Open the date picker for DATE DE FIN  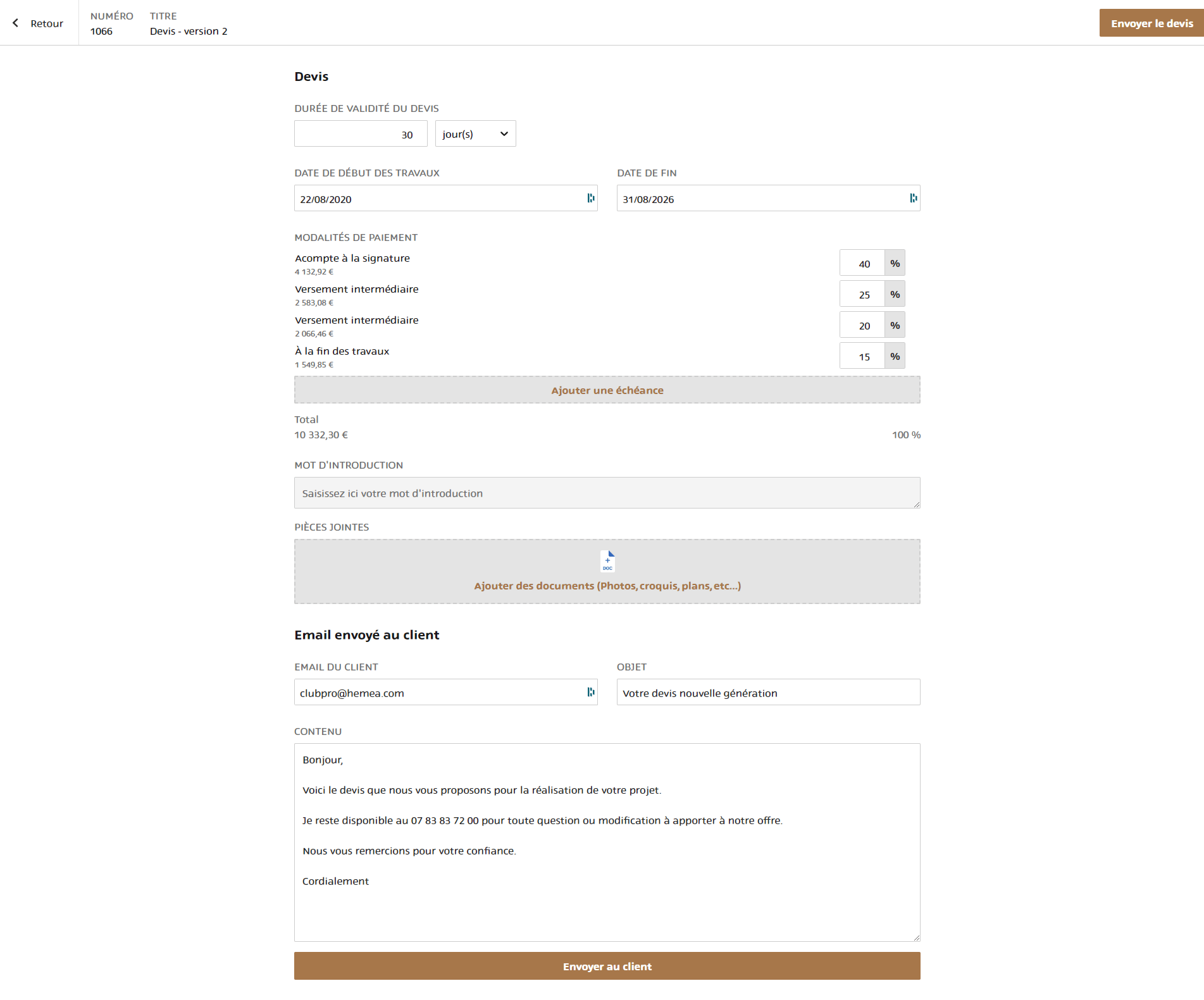click(x=913, y=199)
